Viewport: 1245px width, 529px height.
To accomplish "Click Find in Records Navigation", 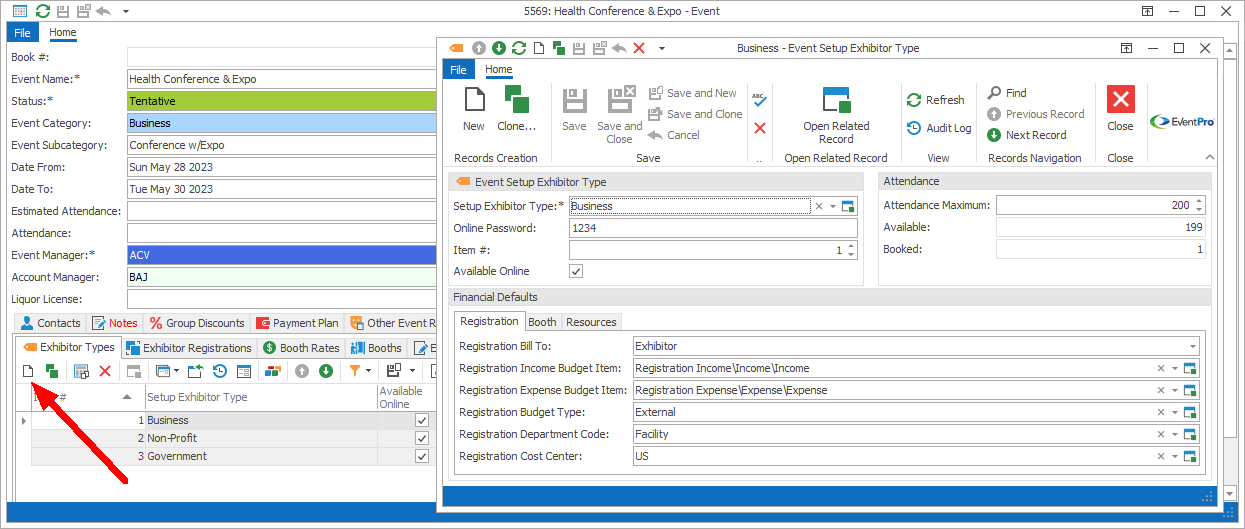I will point(1006,93).
